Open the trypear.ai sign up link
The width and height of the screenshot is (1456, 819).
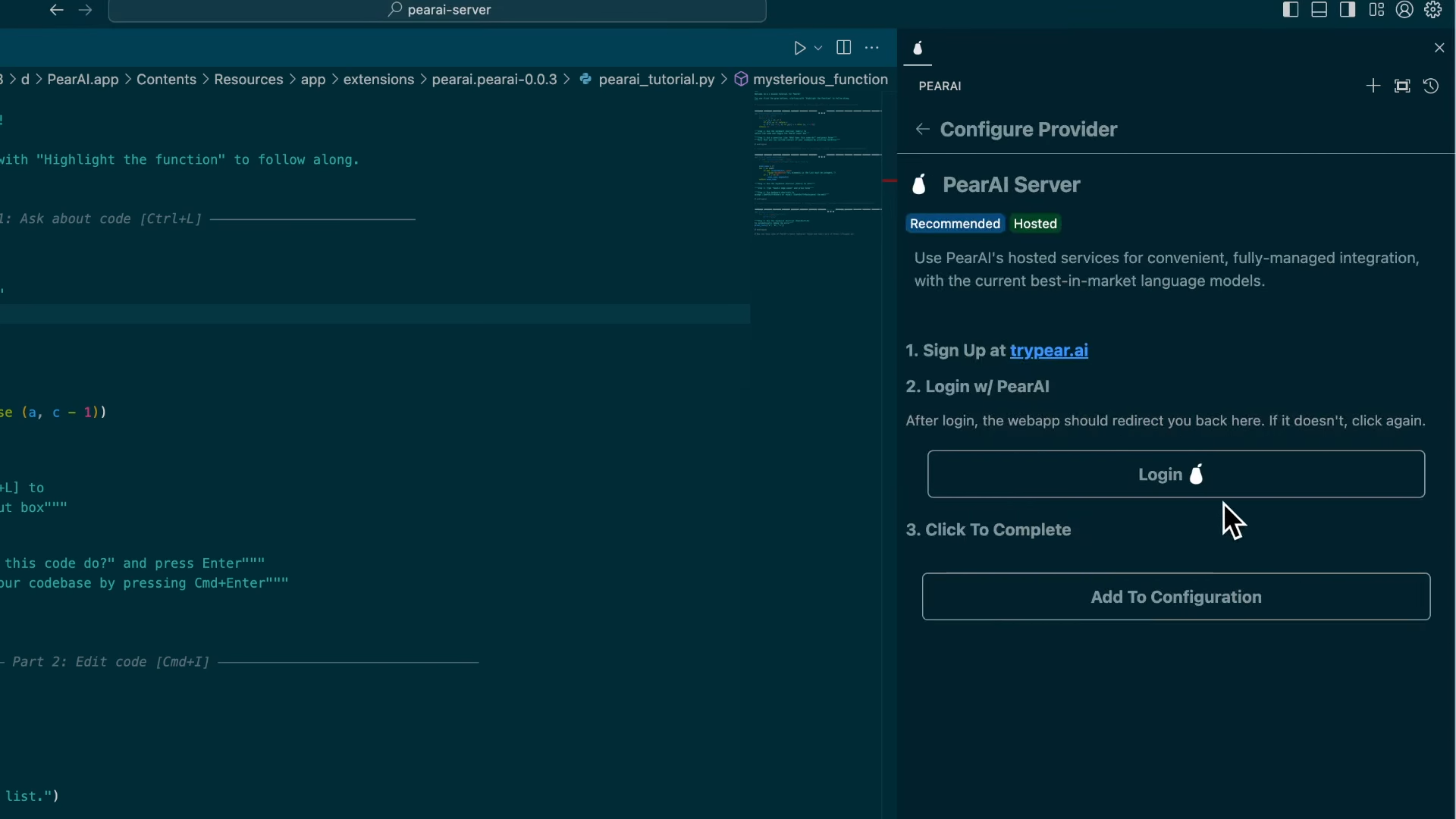click(x=1049, y=350)
